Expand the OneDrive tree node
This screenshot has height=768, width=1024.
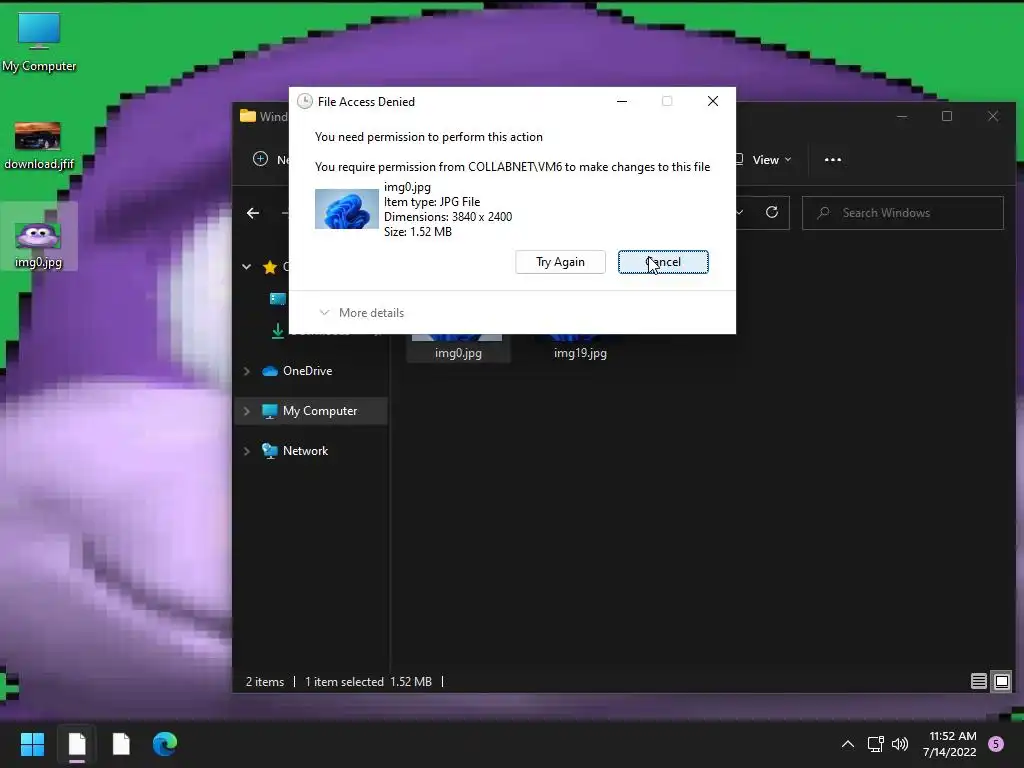247,371
